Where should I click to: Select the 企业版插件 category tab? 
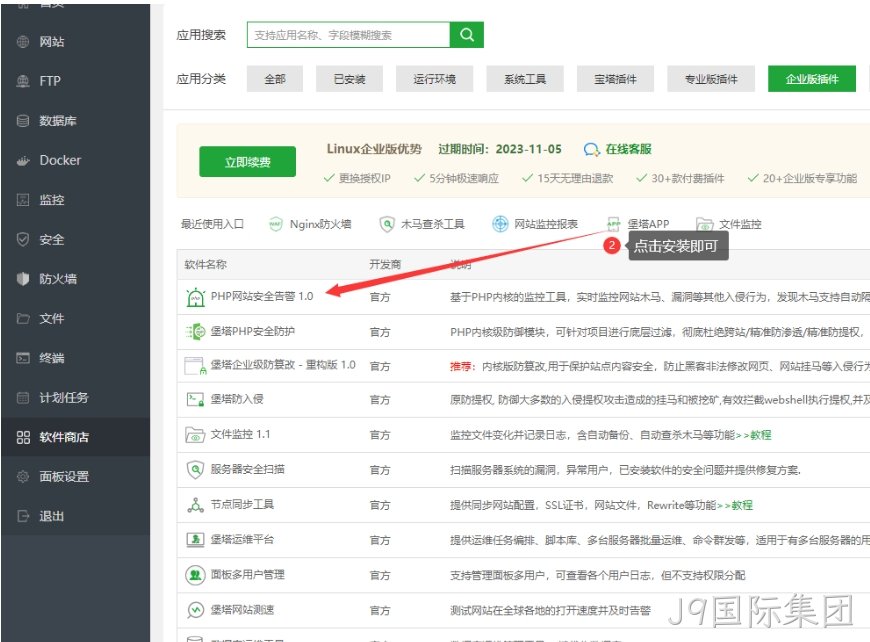812,79
